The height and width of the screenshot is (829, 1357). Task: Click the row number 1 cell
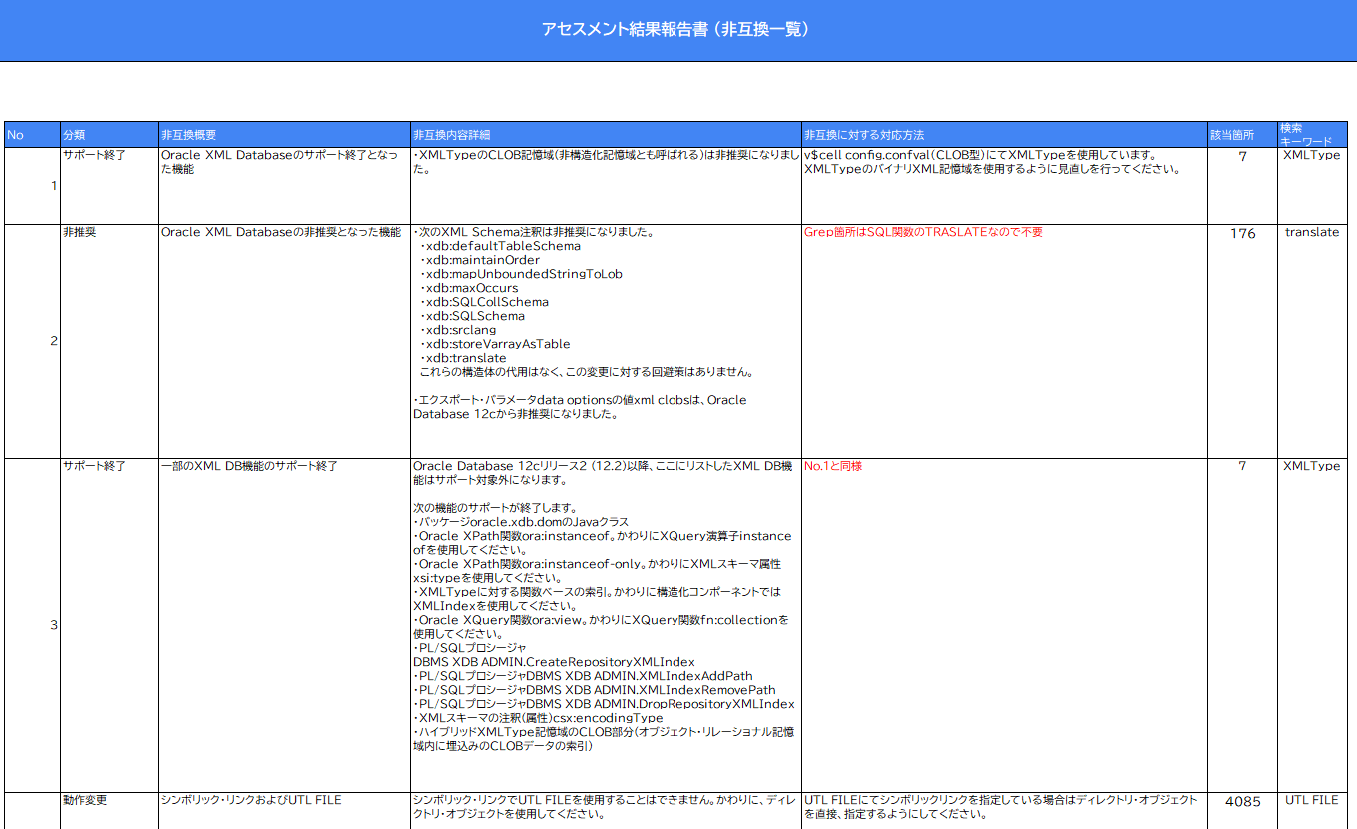click(x=31, y=185)
